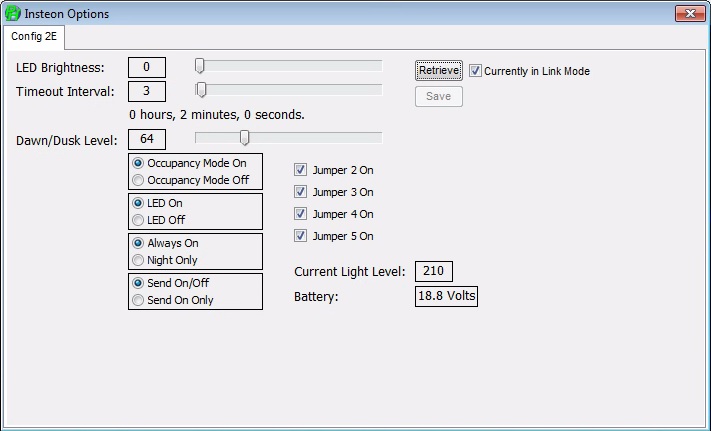Click the Timeout Interval value field
Viewport: 711px width, 431px height.
(147, 92)
